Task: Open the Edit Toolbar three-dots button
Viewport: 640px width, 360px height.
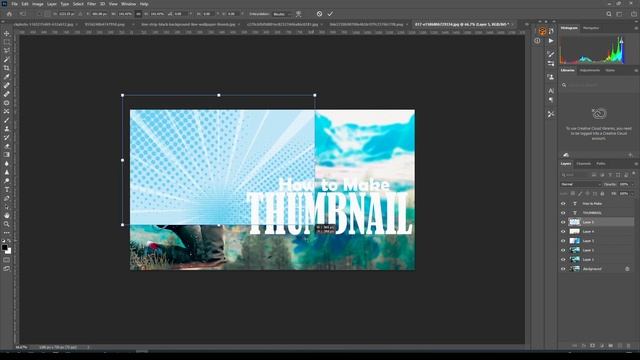Action: tap(7, 233)
